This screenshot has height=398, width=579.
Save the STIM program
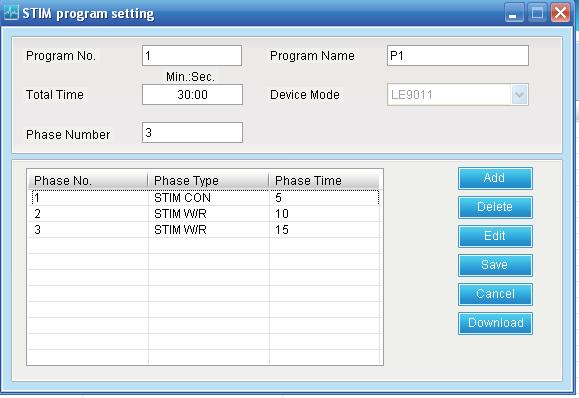pos(495,265)
